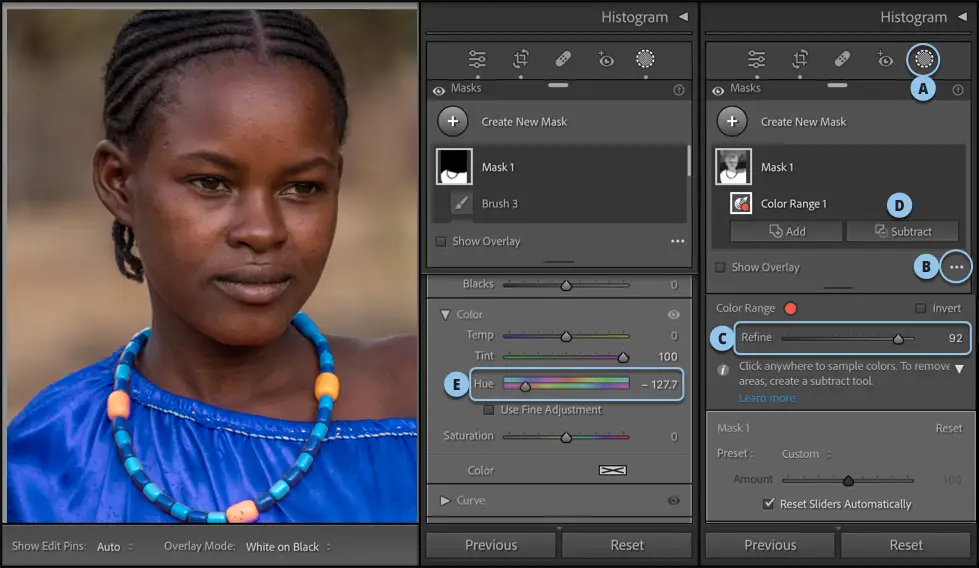Click the circled Masking tool icon
The image size is (979, 568).
coord(924,59)
